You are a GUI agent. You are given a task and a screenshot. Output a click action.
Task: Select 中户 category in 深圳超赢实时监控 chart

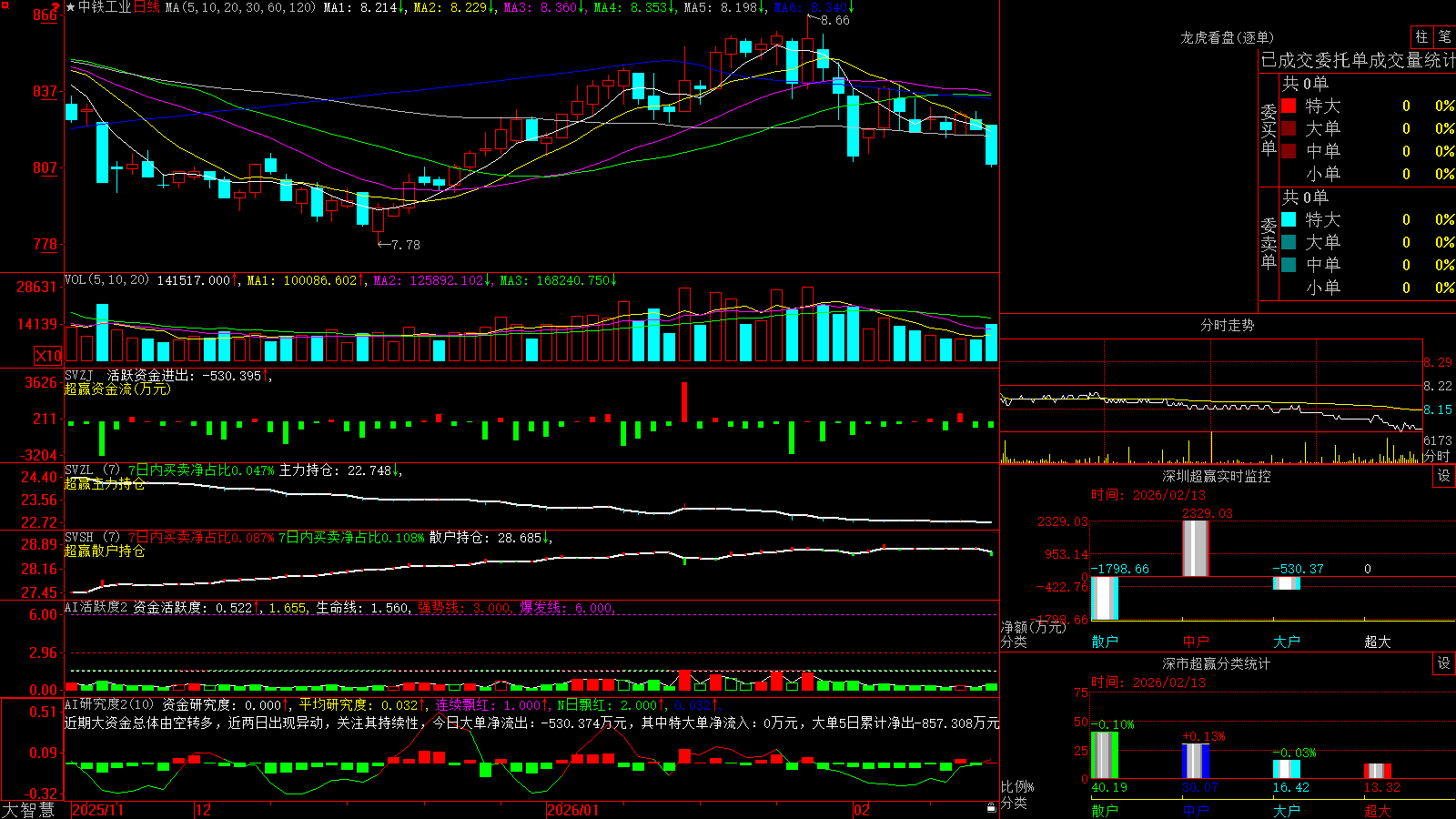(x=1196, y=642)
